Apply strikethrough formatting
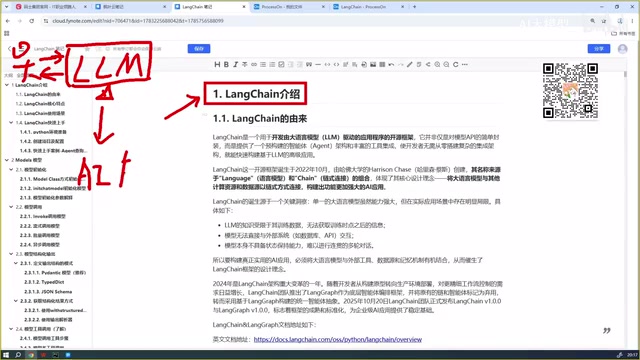Image resolution: width=640 pixels, height=360 pixels. pos(244,64)
